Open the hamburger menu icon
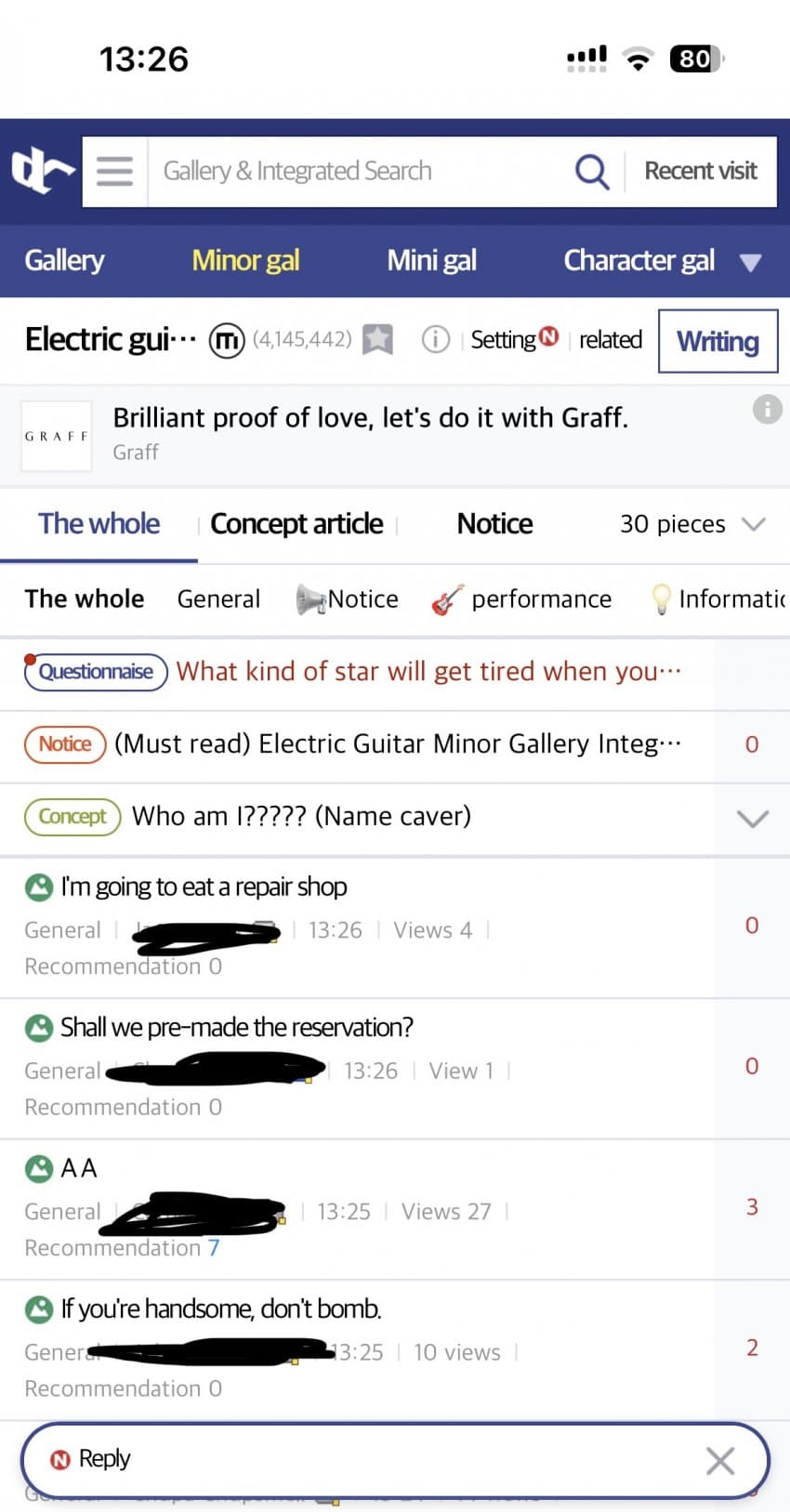This screenshot has height=1512, width=790. [x=114, y=171]
